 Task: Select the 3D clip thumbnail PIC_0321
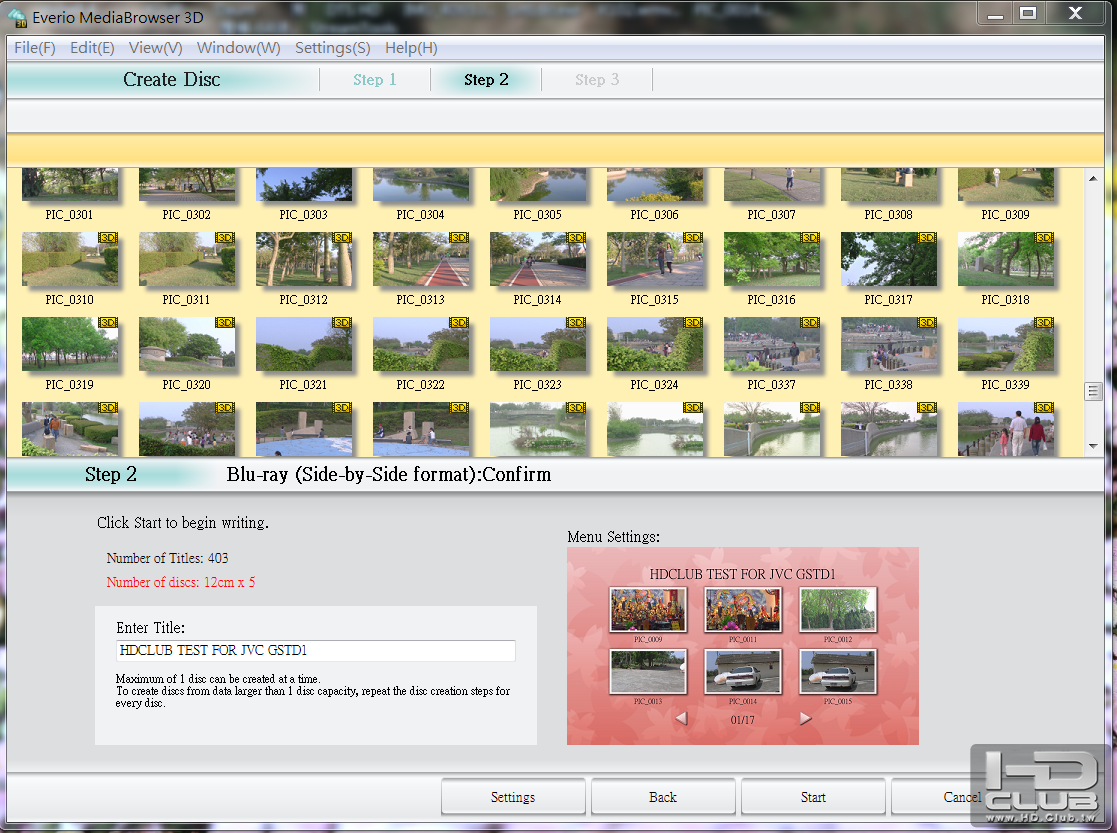point(304,344)
